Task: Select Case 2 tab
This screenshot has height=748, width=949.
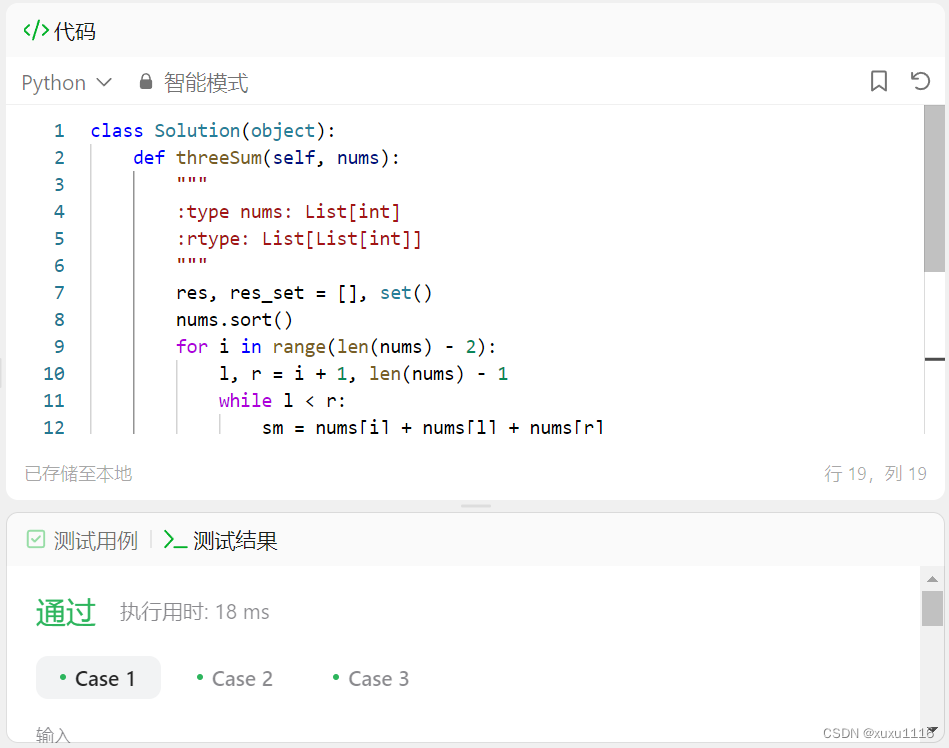Action: 235,678
